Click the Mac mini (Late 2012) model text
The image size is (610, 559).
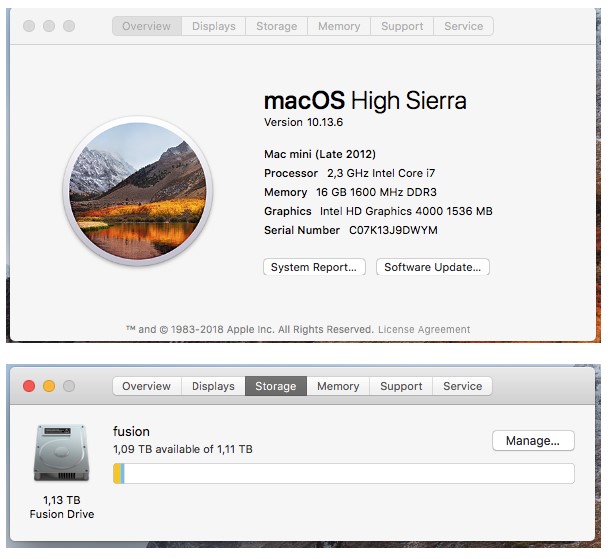pos(320,154)
